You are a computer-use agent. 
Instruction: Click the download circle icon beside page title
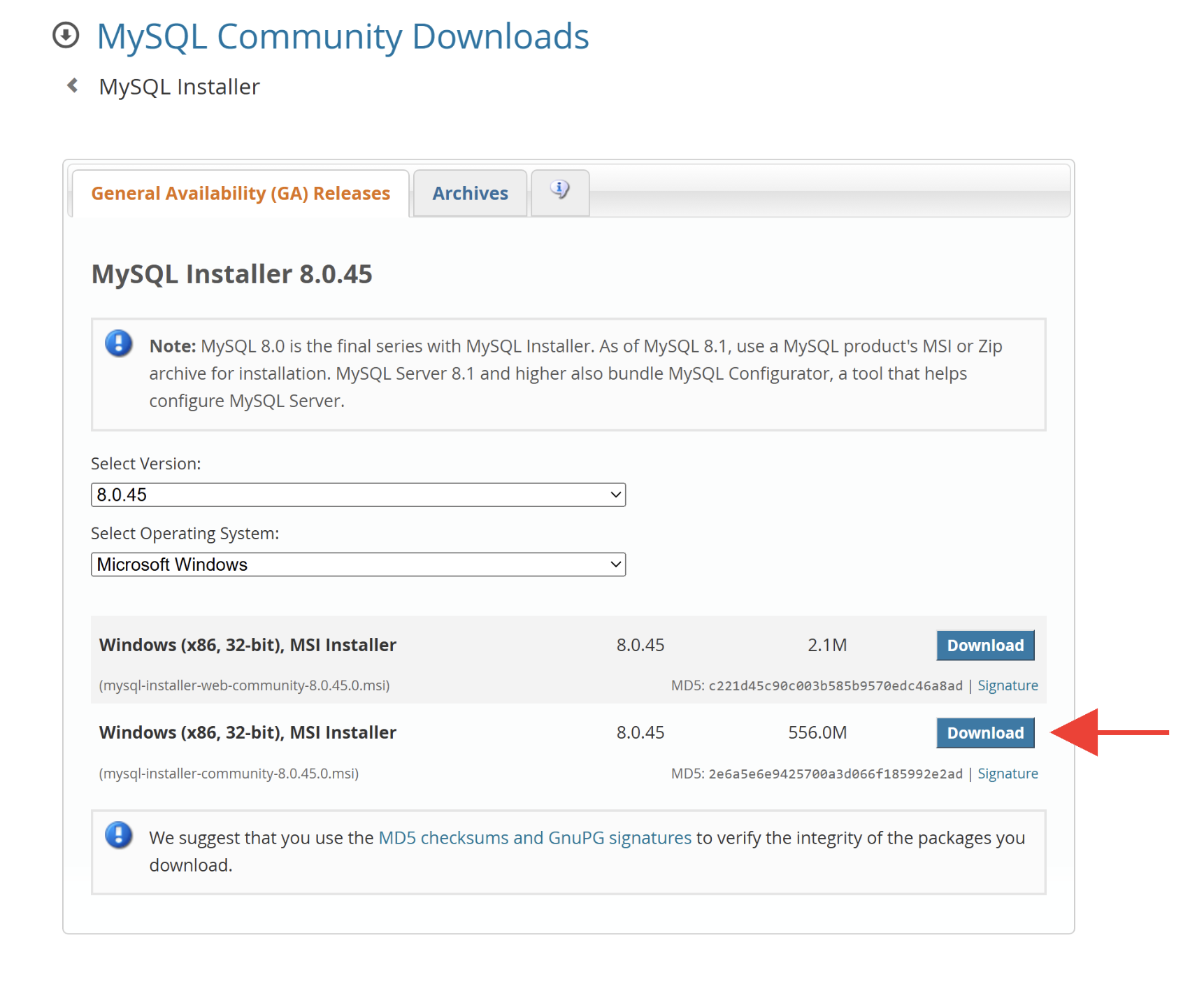click(66, 35)
